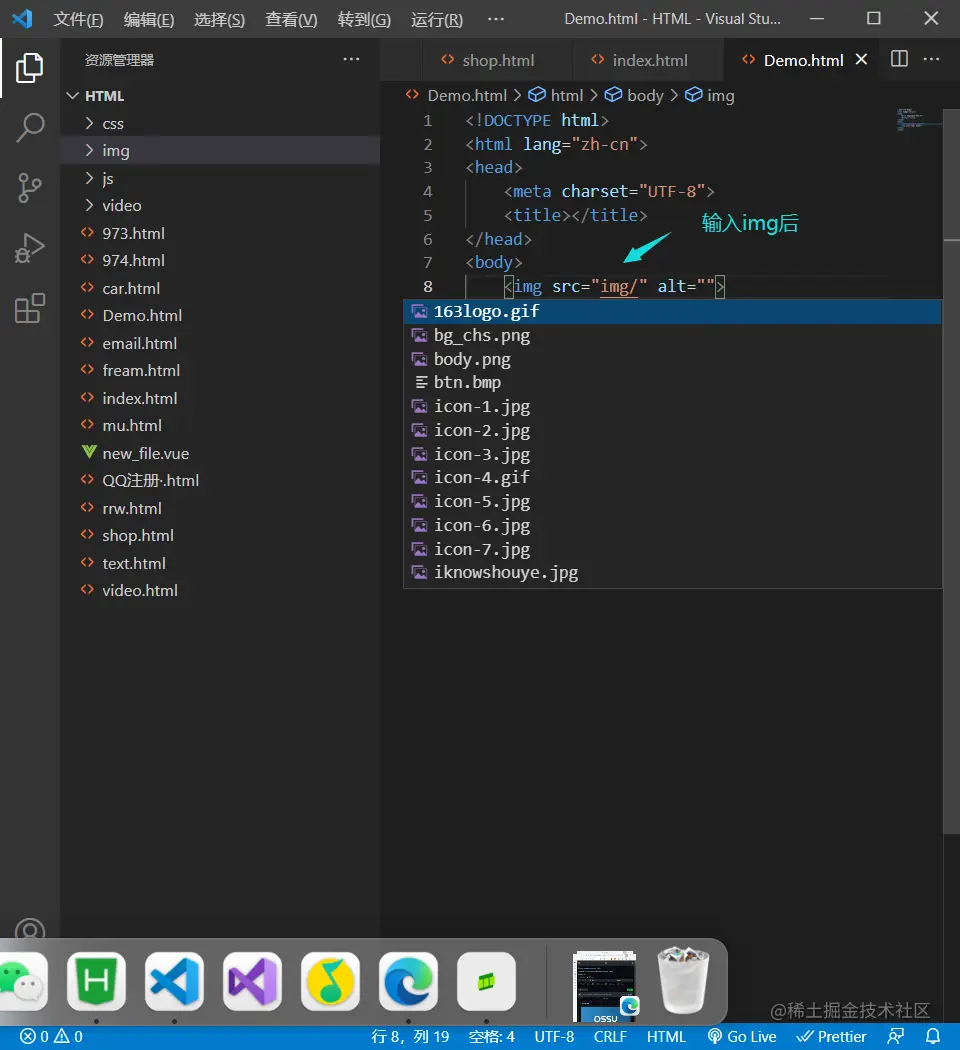Change line ending via CRLF
Screen dimensions: 960x1050
(610, 1037)
